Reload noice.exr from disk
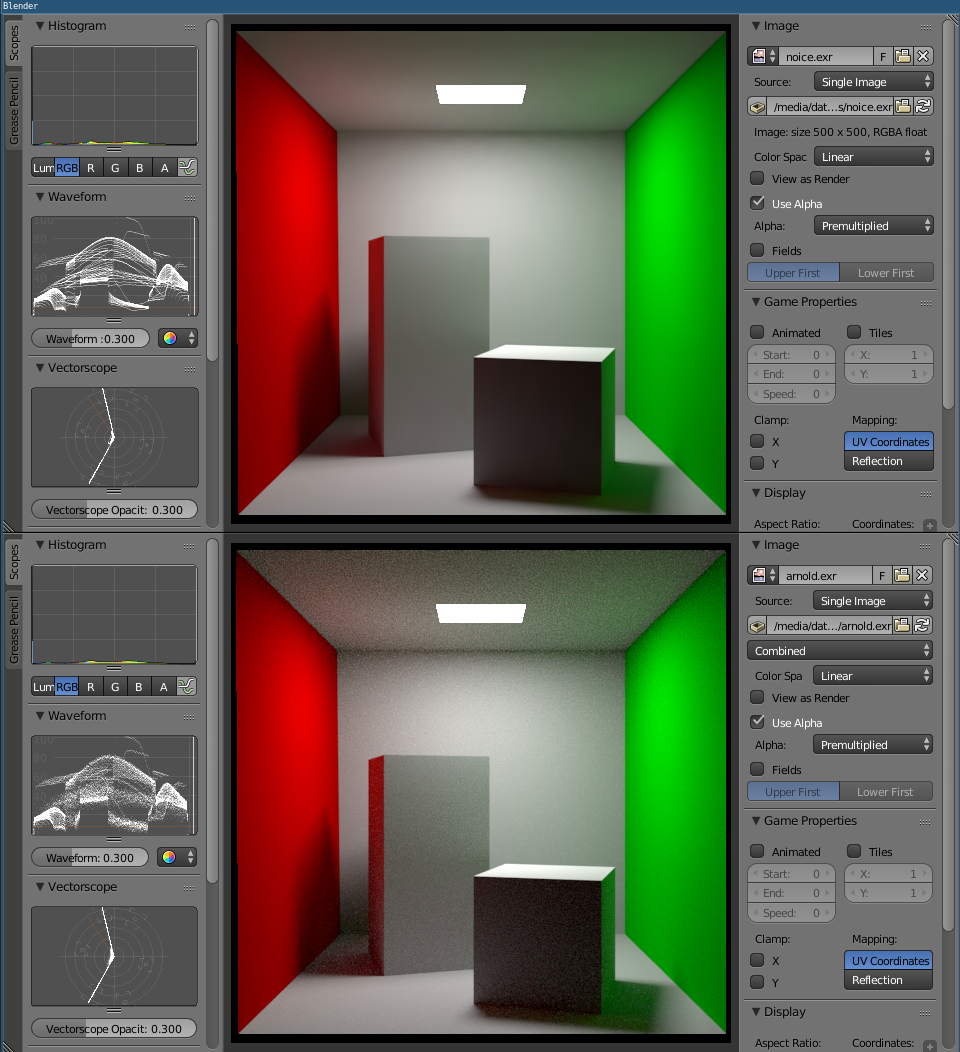This screenshot has width=960, height=1052. pyautogui.click(x=921, y=106)
